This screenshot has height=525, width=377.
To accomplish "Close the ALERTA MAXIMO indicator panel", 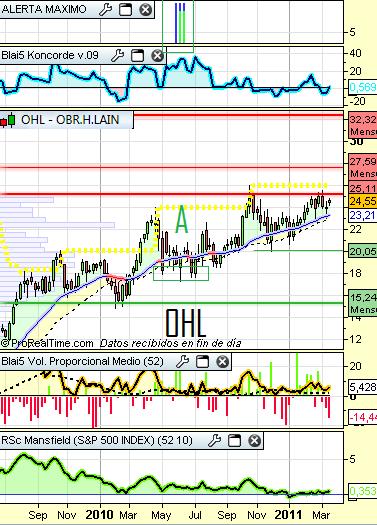I will [x=146, y=9].
